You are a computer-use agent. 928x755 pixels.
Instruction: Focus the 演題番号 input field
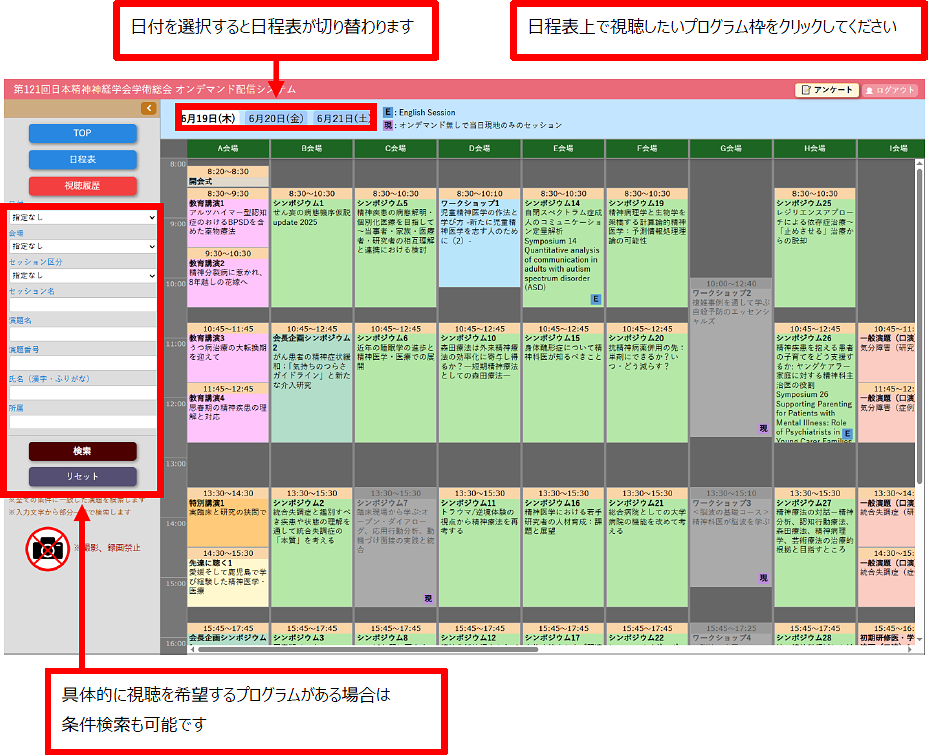point(82,363)
